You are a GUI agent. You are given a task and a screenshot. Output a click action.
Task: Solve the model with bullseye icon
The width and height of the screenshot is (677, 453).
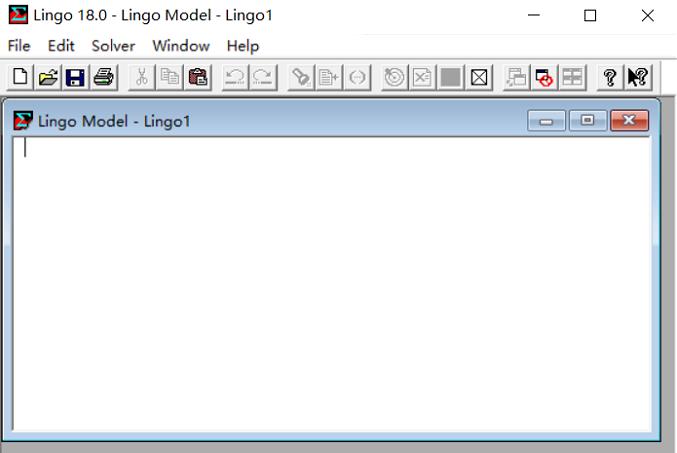coord(394,77)
